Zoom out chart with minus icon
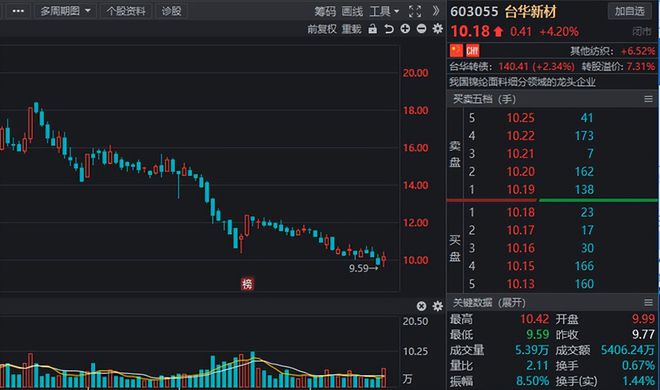Viewport: 660px width, 390px height. (x=421, y=29)
